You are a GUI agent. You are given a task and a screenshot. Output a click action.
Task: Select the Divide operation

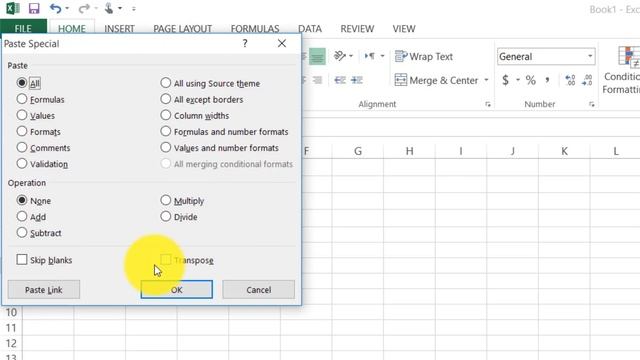165,216
